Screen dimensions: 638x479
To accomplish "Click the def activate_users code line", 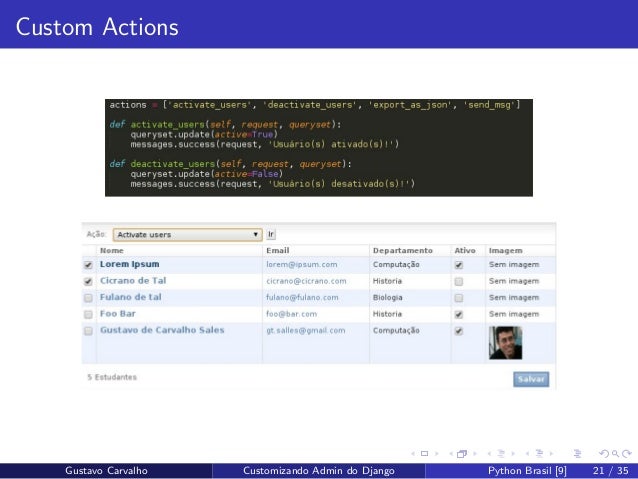I will click(x=225, y=125).
